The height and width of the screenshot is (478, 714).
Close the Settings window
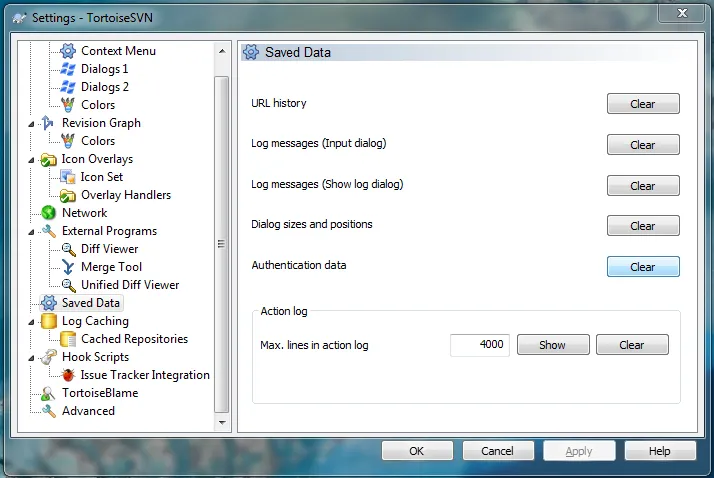(682, 13)
